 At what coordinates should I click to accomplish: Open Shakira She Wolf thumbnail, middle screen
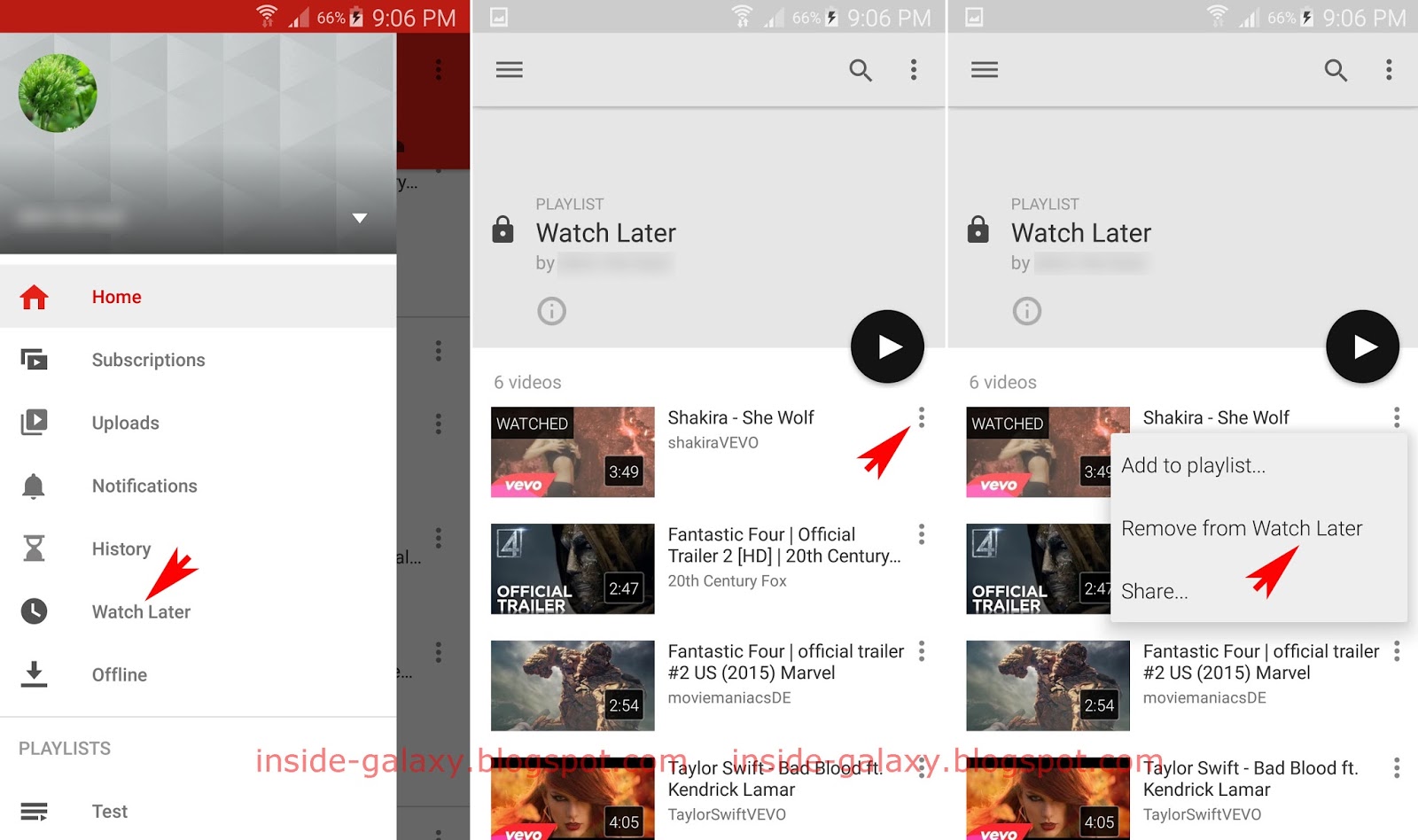(x=573, y=452)
